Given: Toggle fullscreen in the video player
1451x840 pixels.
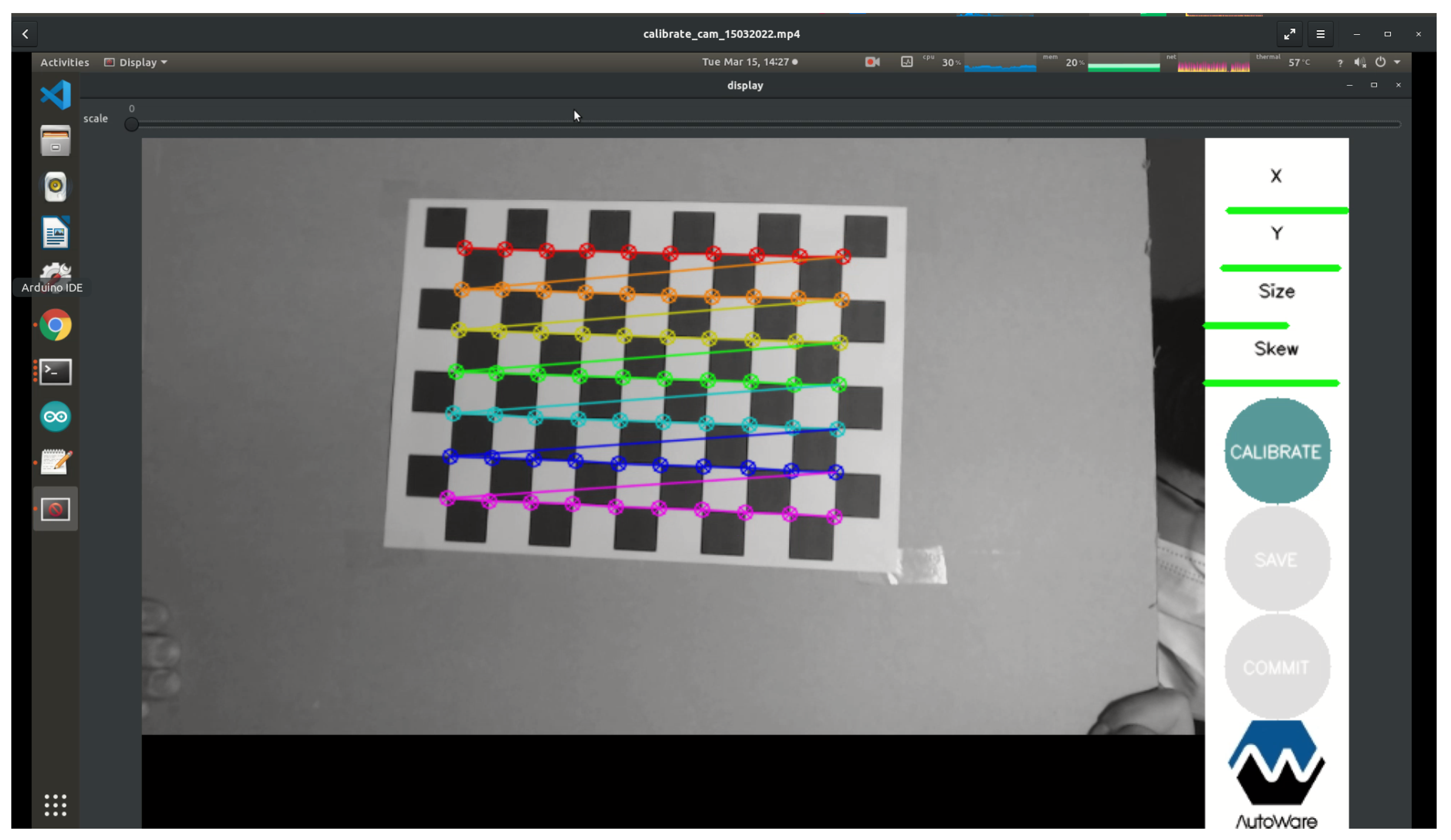Looking at the screenshot, I should (x=1289, y=34).
